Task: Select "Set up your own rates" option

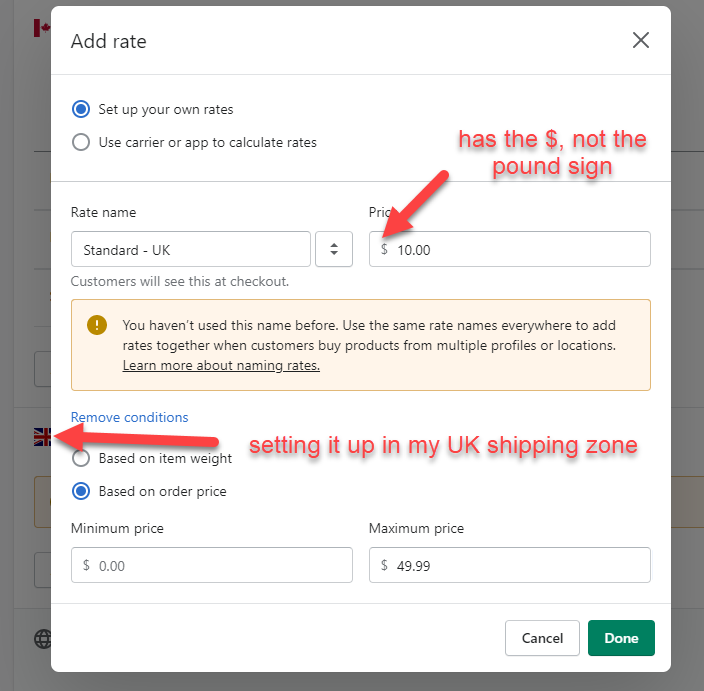Action: (81, 109)
